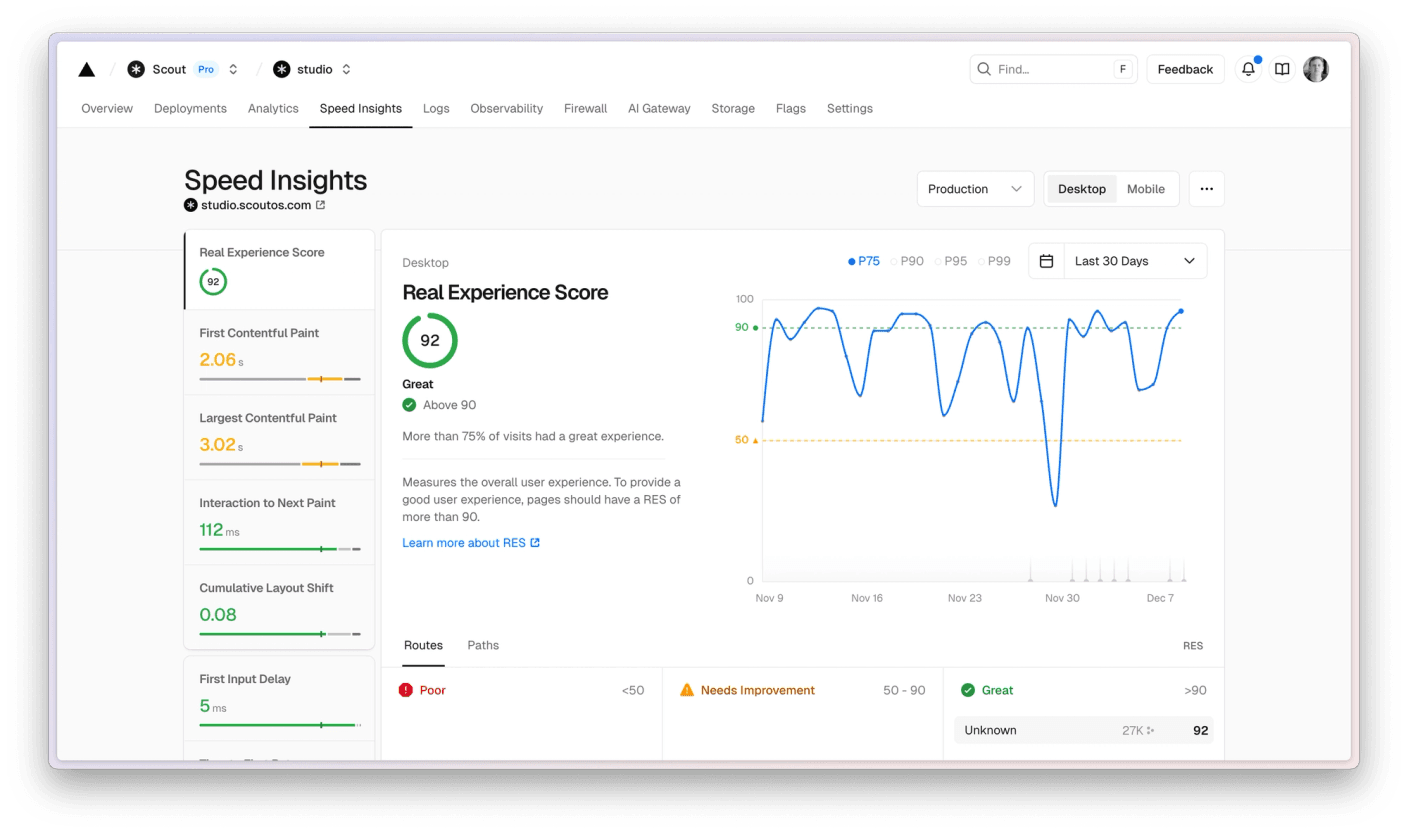Switch to the Paths tab
This screenshot has height=833, width=1408.
click(x=483, y=645)
